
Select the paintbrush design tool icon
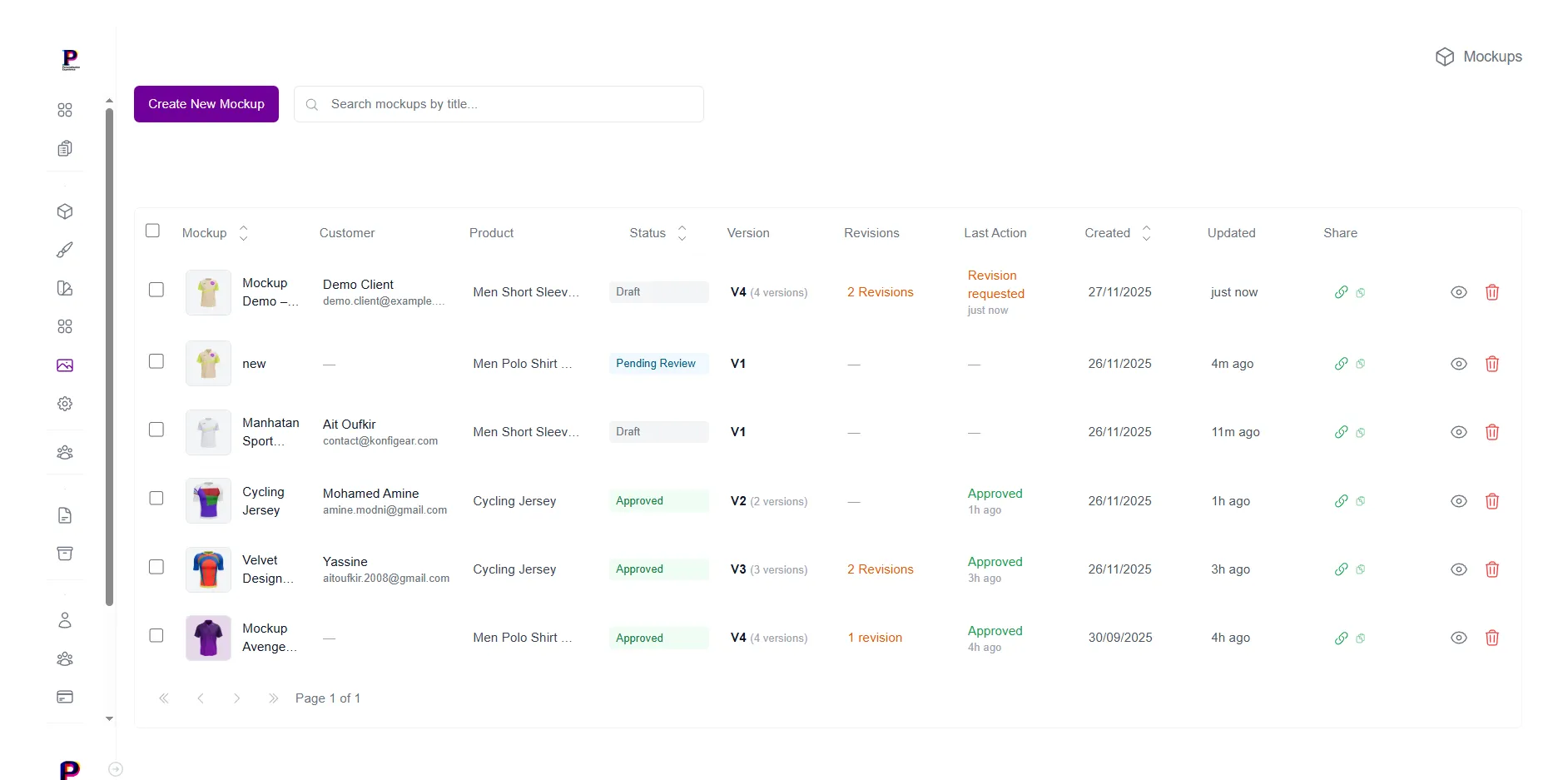65,250
